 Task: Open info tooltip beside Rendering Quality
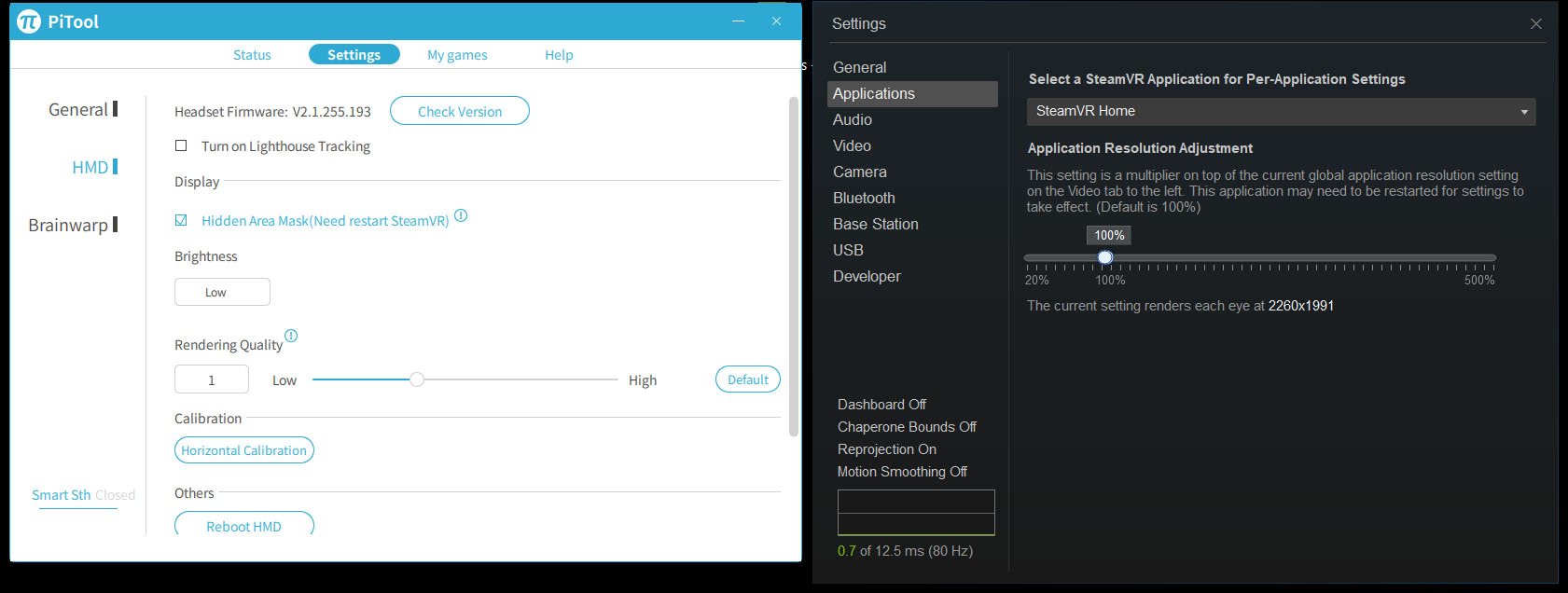tap(291, 336)
